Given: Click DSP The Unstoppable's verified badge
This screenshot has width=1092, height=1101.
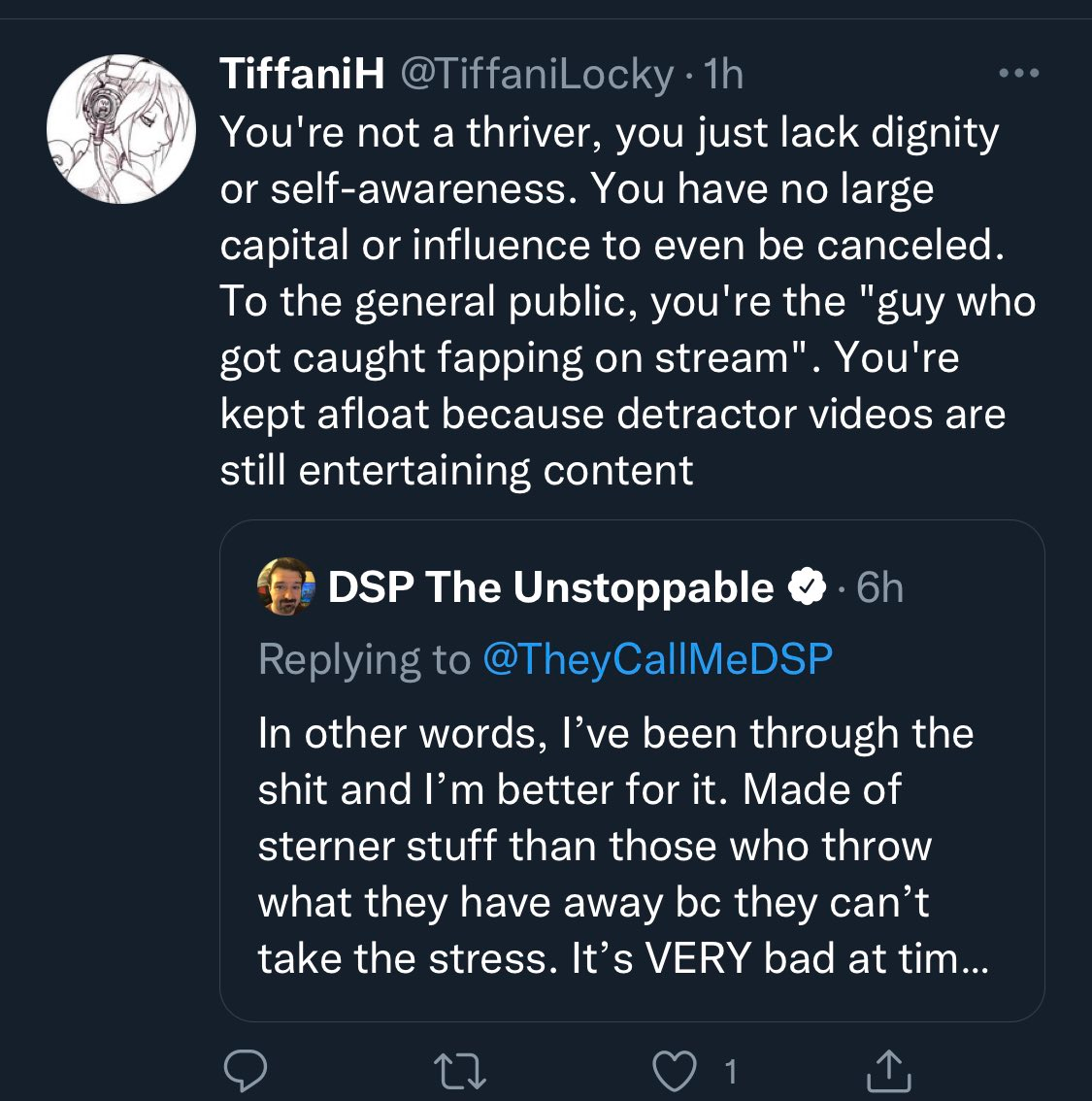Looking at the screenshot, I should 809,585.
